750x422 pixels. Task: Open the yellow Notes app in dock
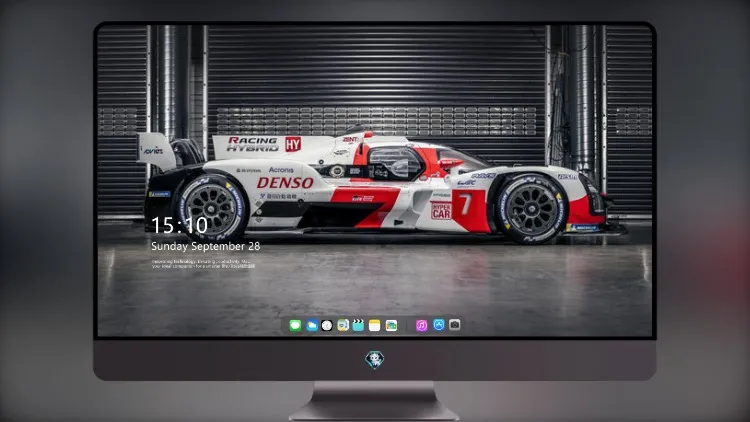point(375,325)
